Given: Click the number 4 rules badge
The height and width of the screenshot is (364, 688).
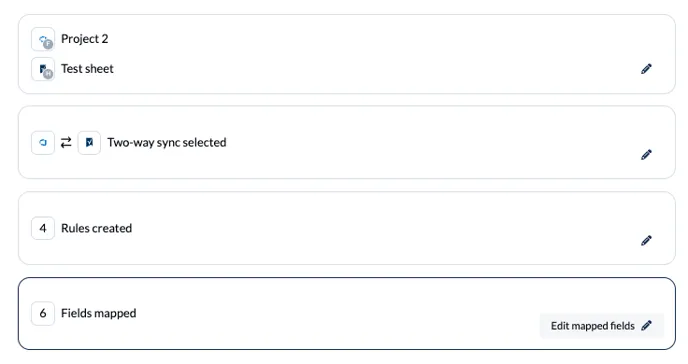Looking at the screenshot, I should pyautogui.click(x=43, y=228).
